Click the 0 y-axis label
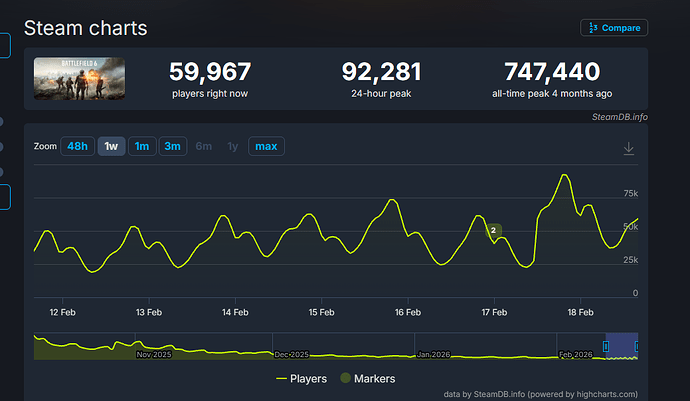The height and width of the screenshot is (401, 690). pos(635,293)
